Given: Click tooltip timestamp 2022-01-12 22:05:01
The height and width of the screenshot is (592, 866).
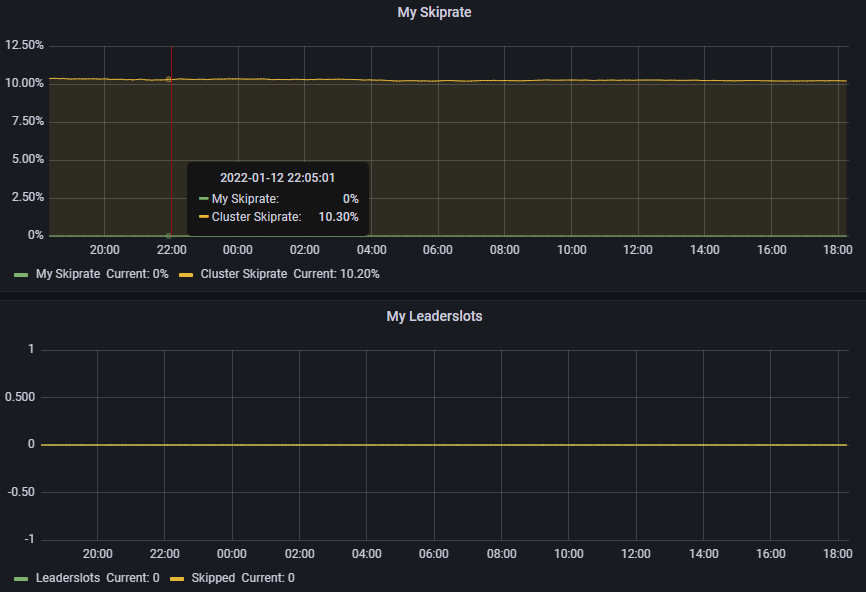Looking at the screenshot, I should (277, 178).
